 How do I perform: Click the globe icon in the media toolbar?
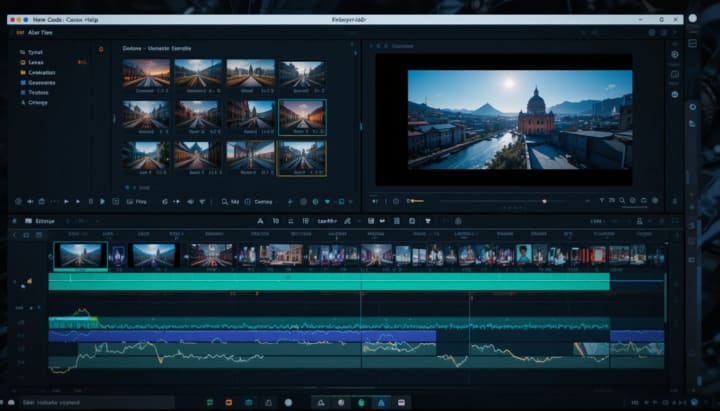315,202
